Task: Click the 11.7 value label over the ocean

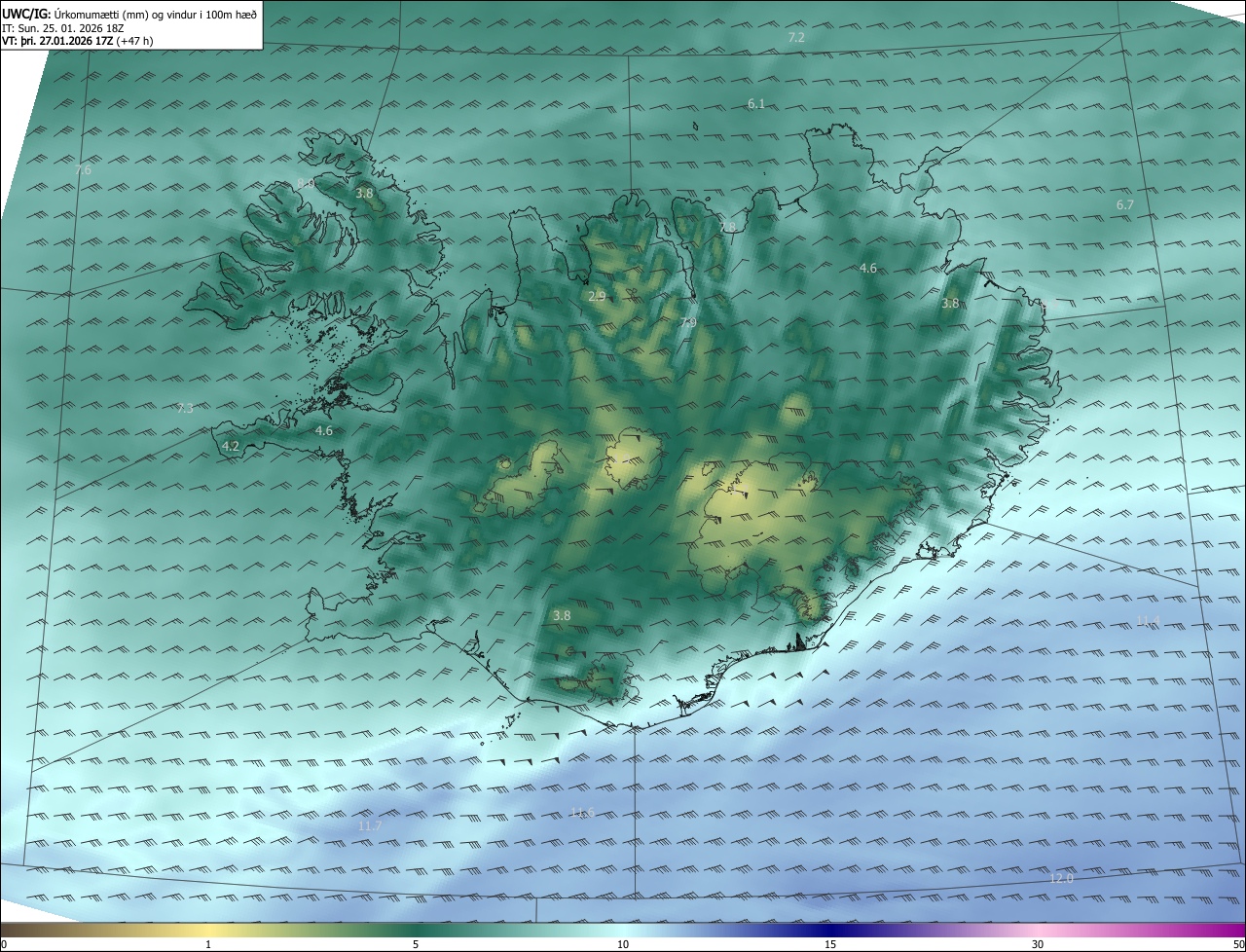Action: (370, 825)
